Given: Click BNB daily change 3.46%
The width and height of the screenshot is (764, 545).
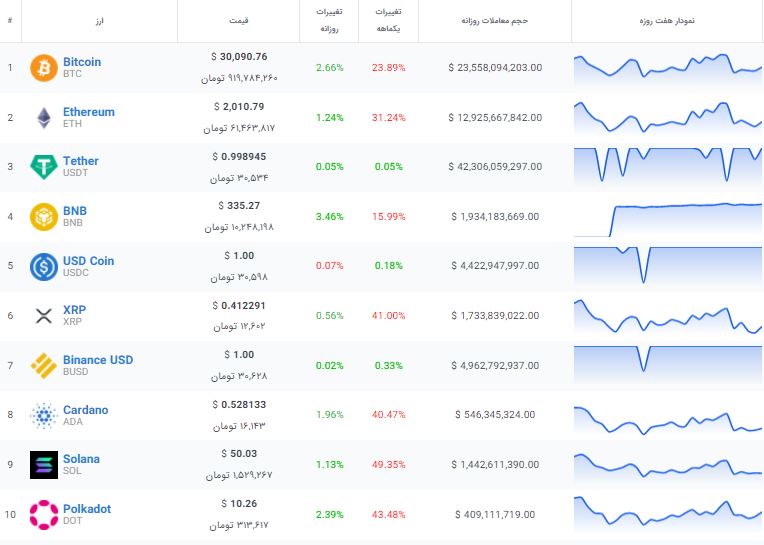Looking at the screenshot, I should pyautogui.click(x=329, y=217).
